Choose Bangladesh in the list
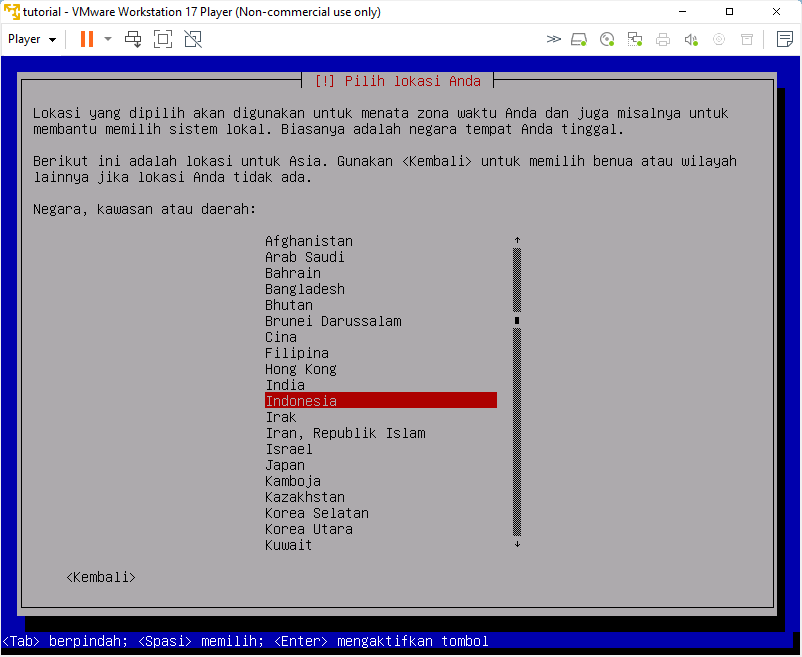Image resolution: width=802 pixels, height=657 pixels. 381,289
